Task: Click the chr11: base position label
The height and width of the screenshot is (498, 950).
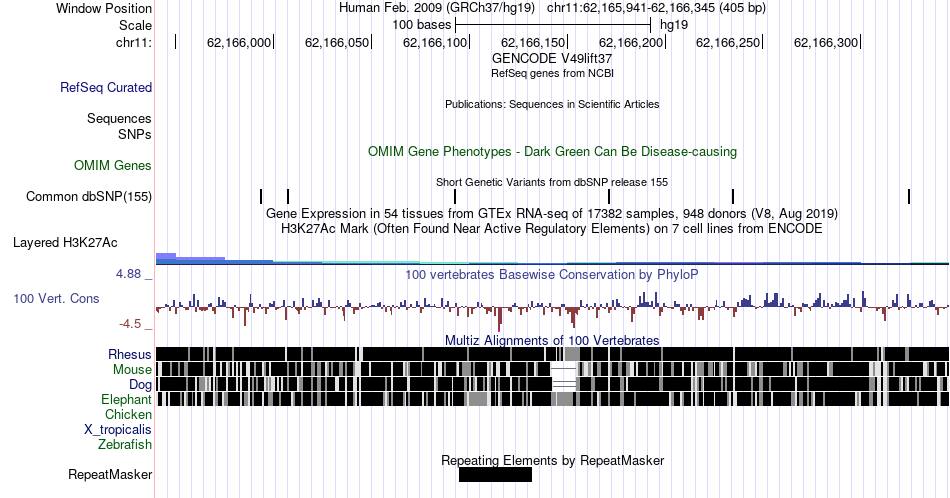Action: (x=134, y=42)
